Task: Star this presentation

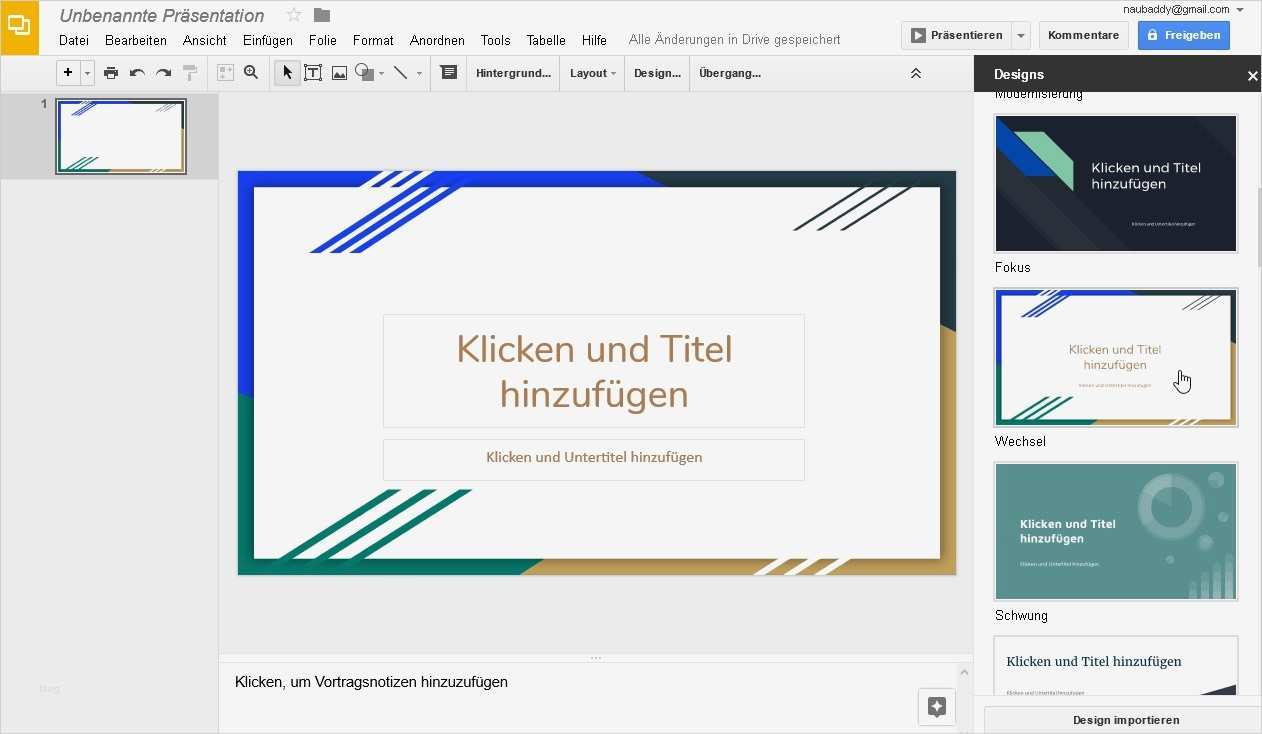Action: click(294, 15)
